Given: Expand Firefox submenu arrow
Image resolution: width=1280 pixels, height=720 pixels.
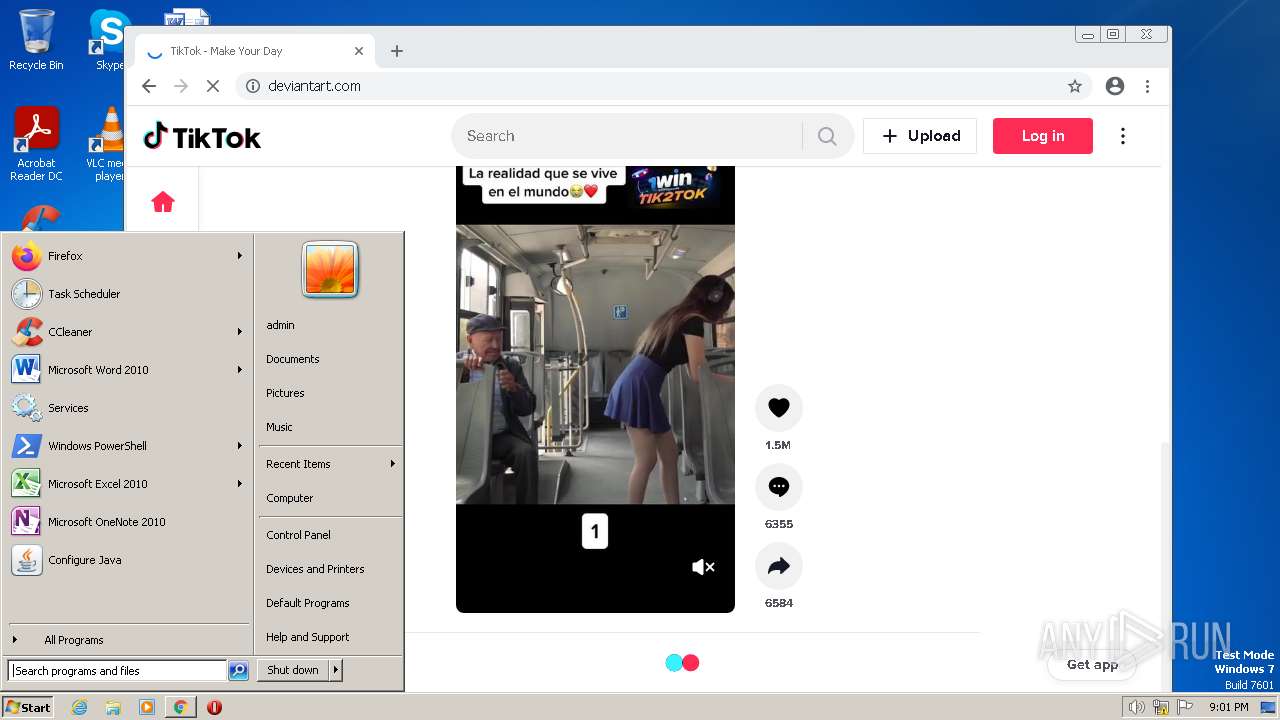Looking at the screenshot, I should click(240, 256).
